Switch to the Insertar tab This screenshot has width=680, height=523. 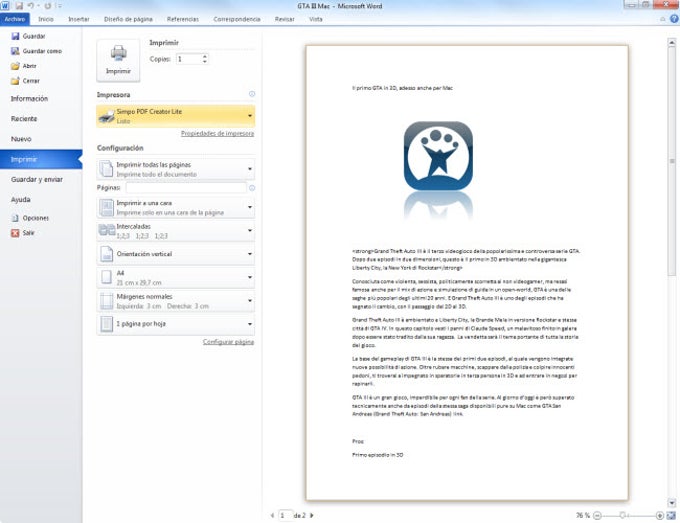click(x=78, y=19)
